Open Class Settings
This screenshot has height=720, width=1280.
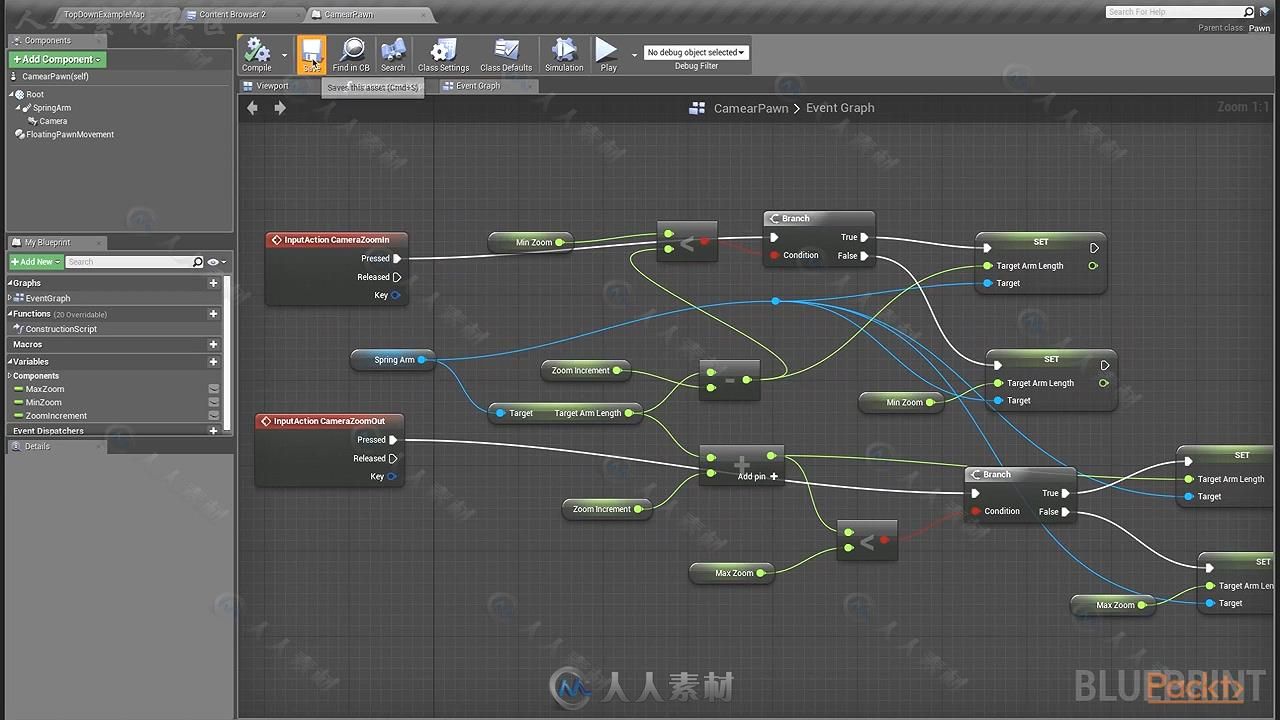[443, 55]
